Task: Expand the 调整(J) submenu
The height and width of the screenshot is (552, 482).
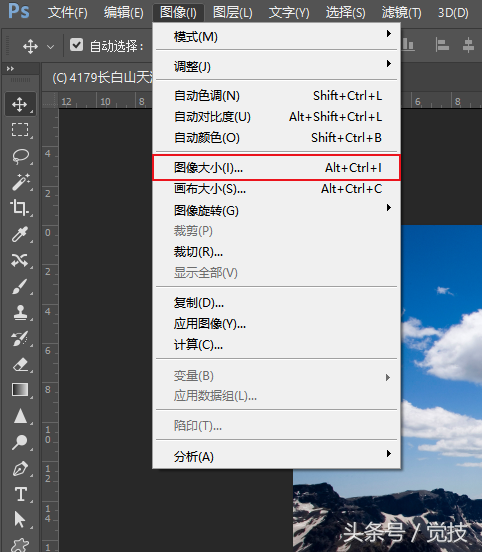Action: (276, 66)
